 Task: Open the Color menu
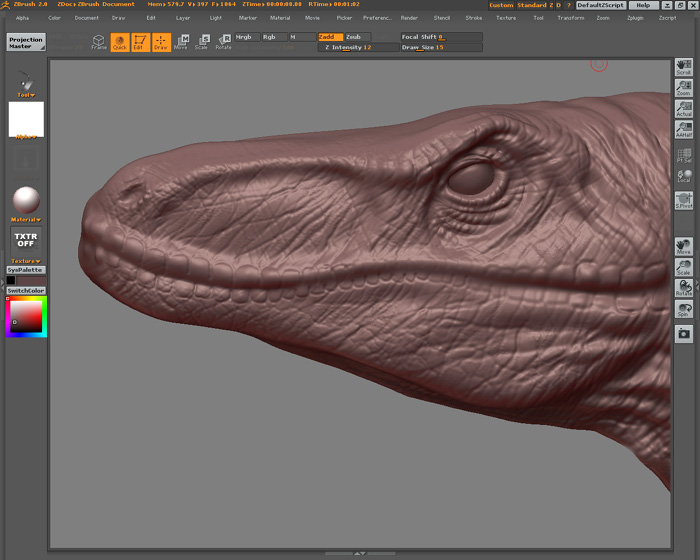pyautogui.click(x=54, y=18)
